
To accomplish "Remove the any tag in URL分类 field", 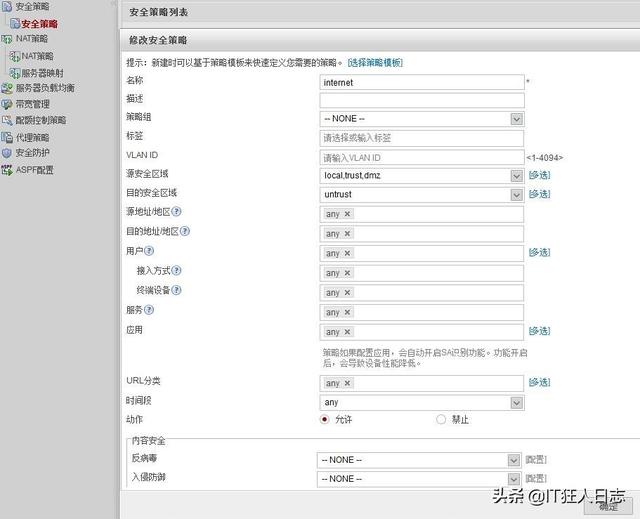I will click(x=347, y=383).
